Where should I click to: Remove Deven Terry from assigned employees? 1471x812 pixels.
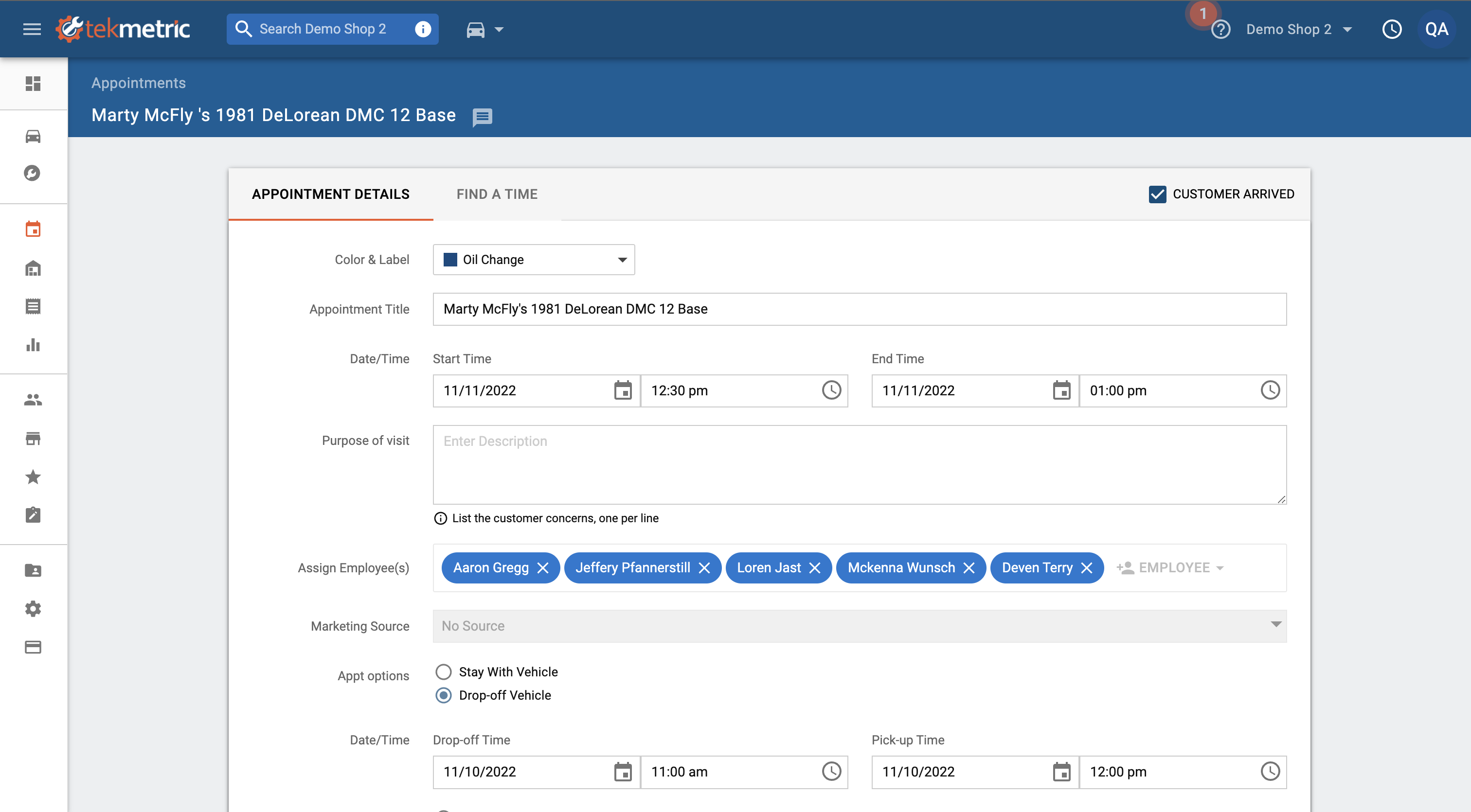pos(1086,568)
